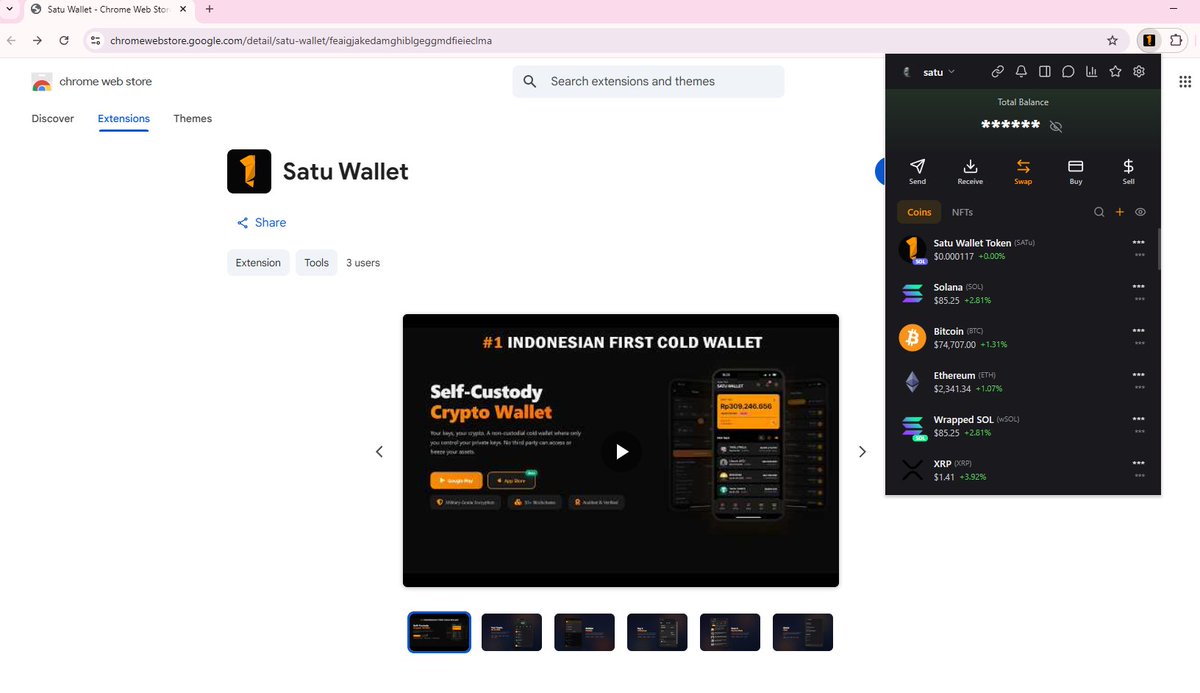This screenshot has width=1200, height=693.
Task: Click the Extension category chip
Action: [x=258, y=263]
